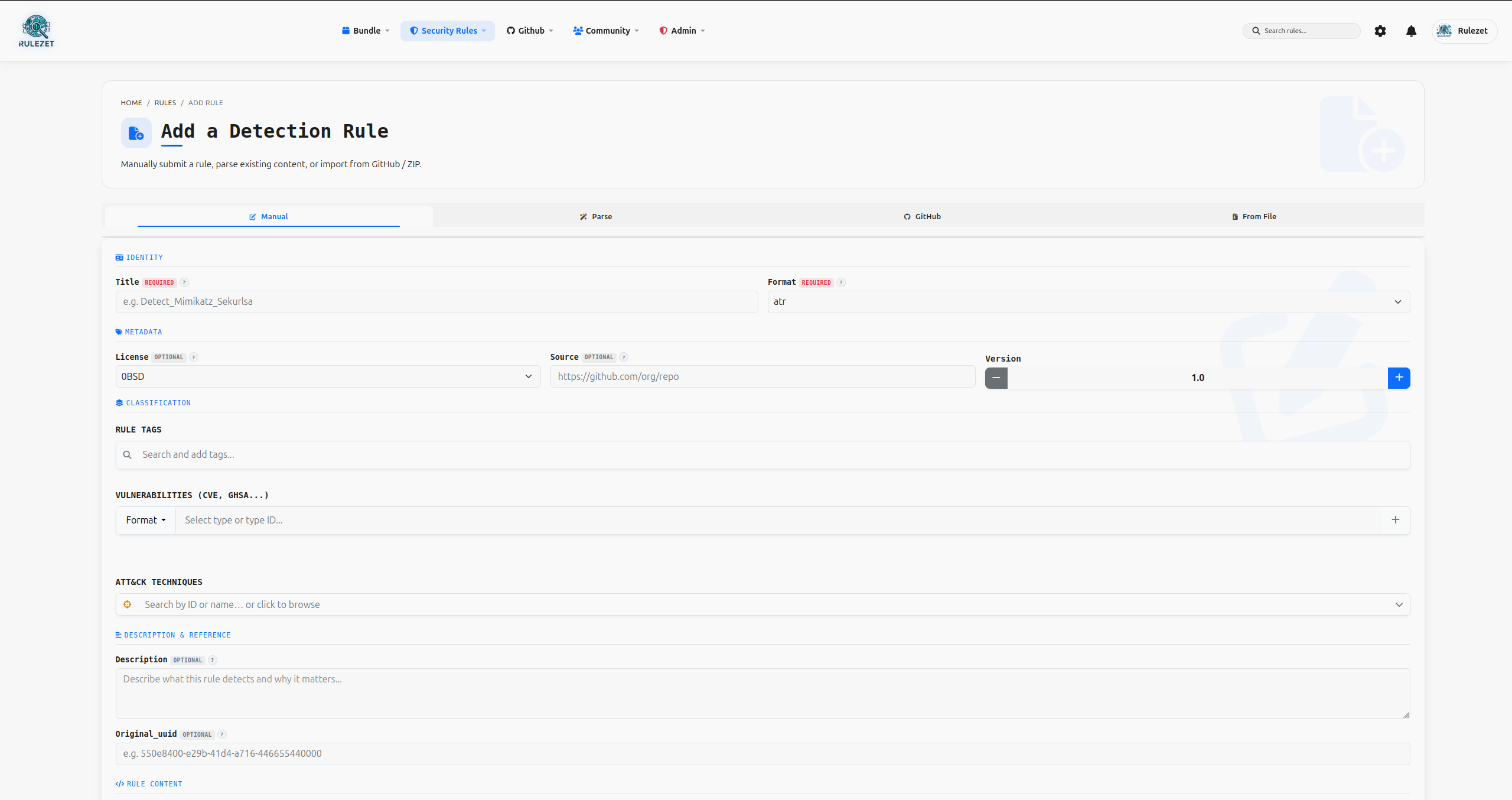
Task: Switch to the GitHub import tab
Action: point(923,217)
